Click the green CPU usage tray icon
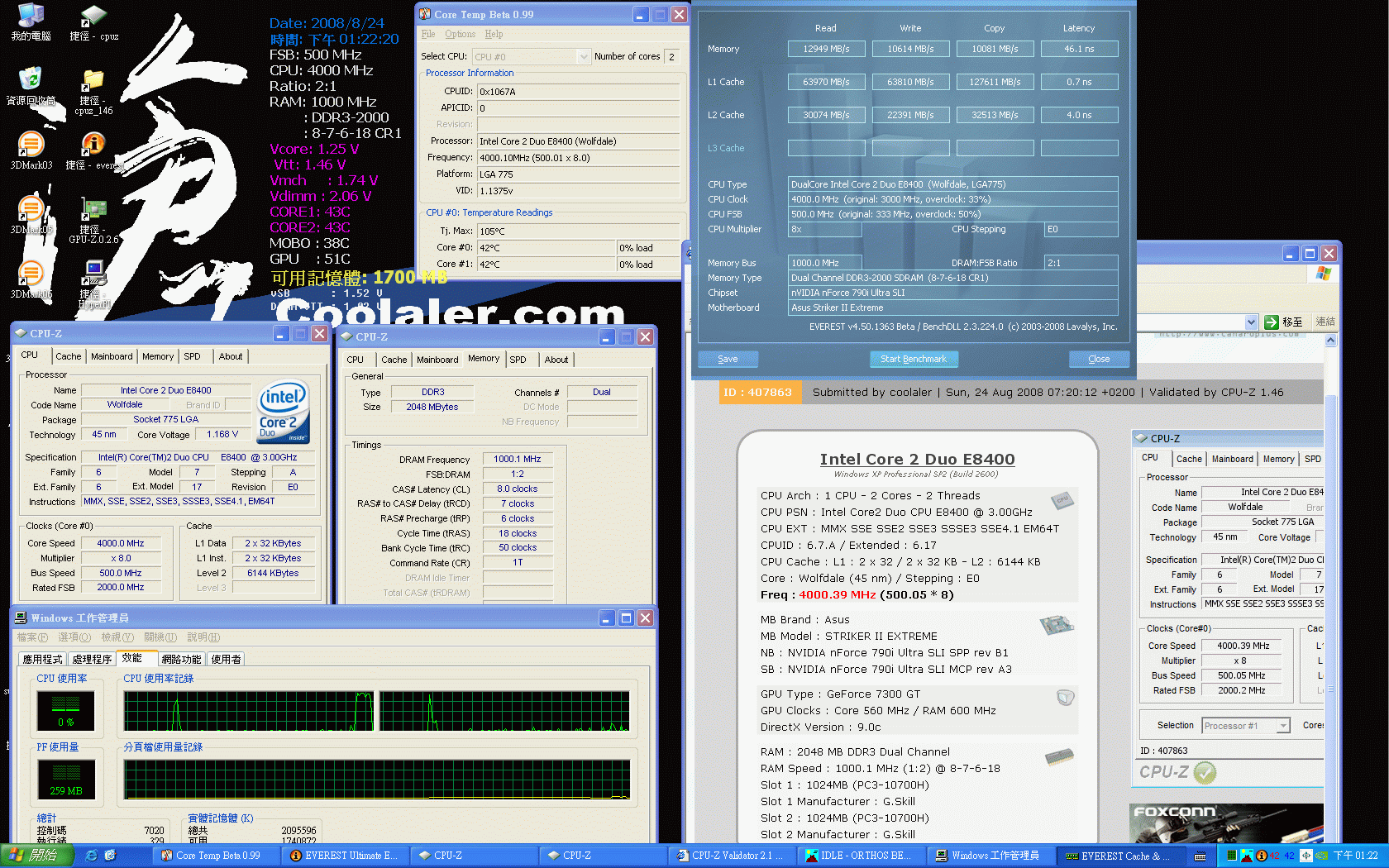 1232,856
